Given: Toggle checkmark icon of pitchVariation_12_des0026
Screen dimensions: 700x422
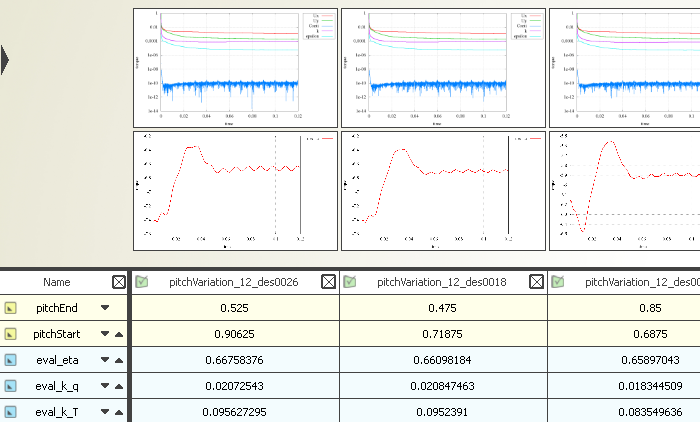Looking at the screenshot, I should point(142,281).
